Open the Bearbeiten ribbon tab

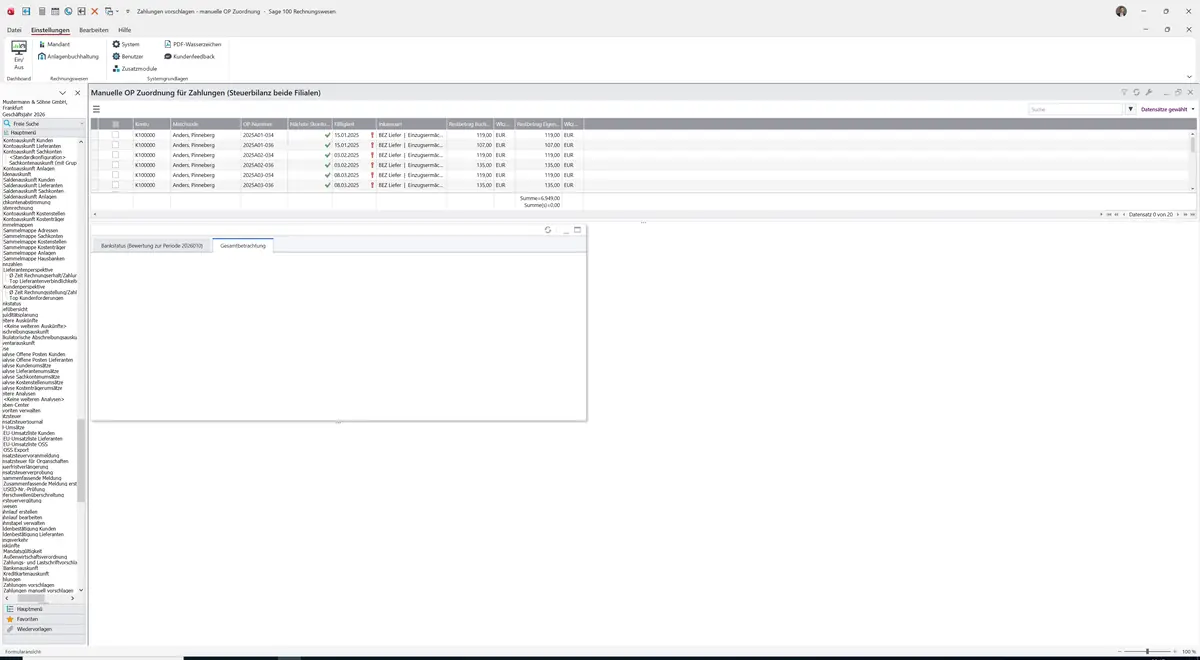(94, 30)
